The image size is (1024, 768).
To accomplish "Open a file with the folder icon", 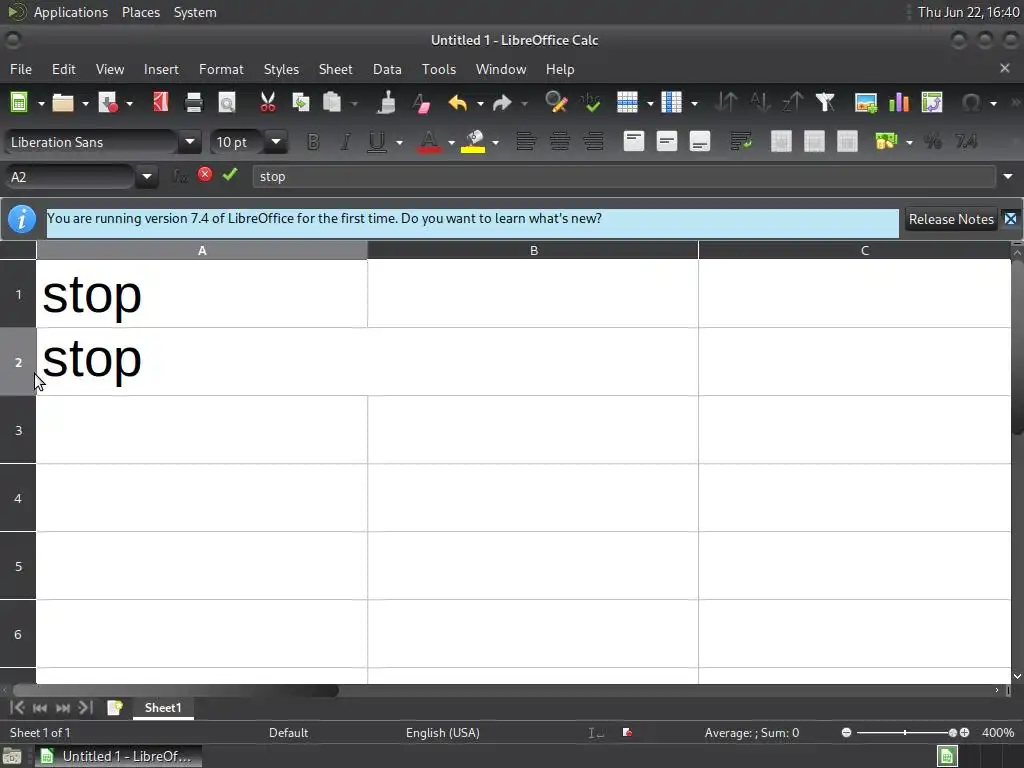I will tap(63, 103).
